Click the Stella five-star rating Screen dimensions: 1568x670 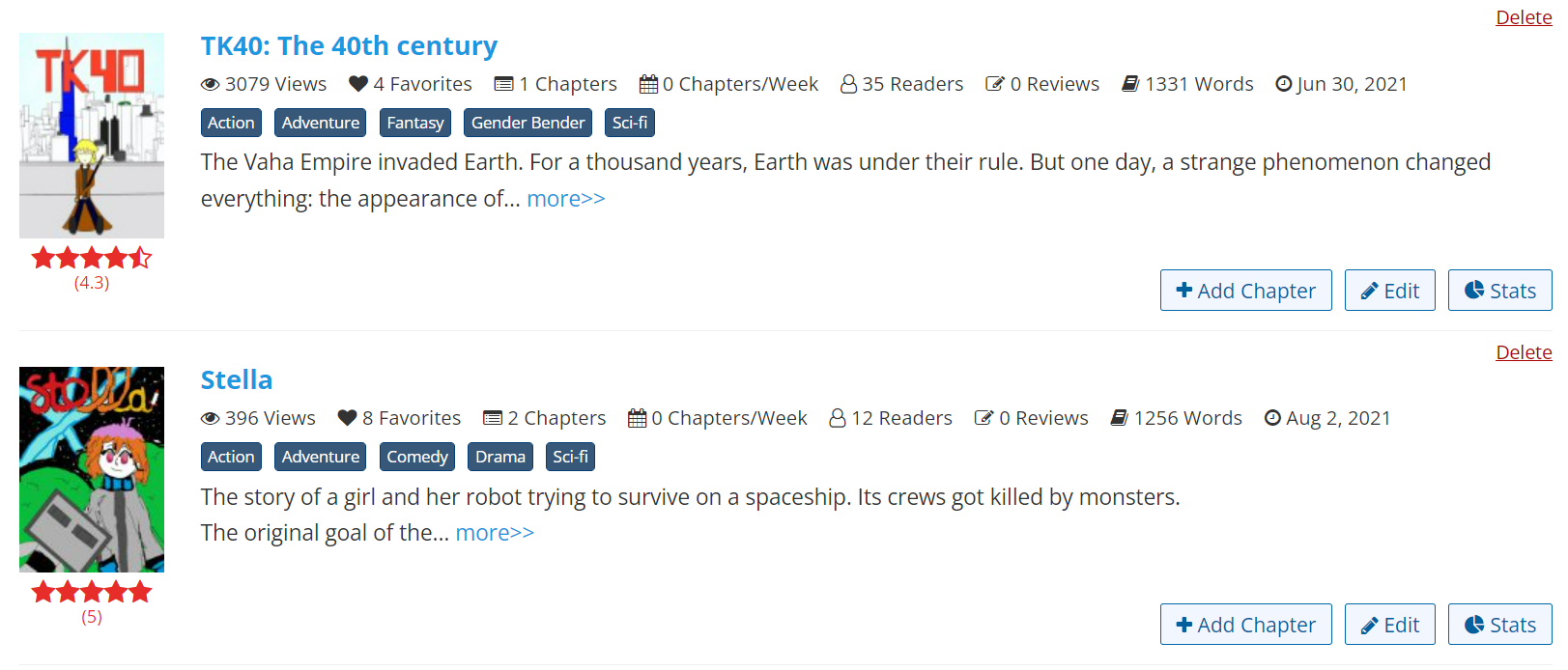coord(92,592)
